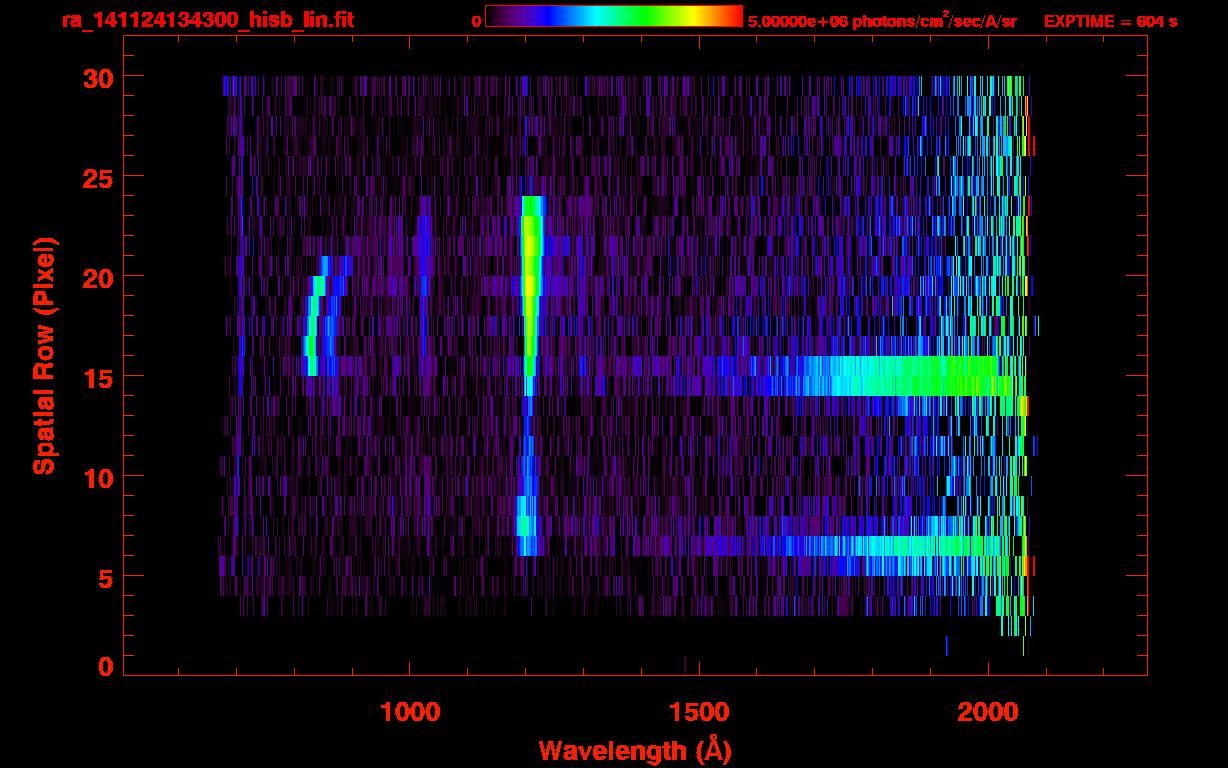Click the 30 spatial row tick label
Screen dimensions: 1228x768
pos(97,77)
